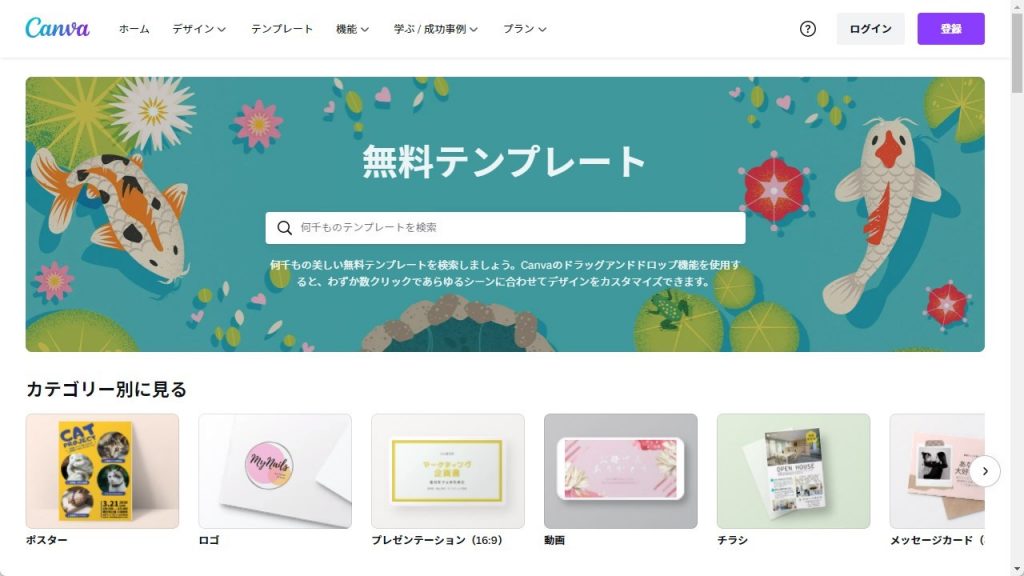The width and height of the screenshot is (1024, 576).
Task: Open テンプレート in the navigation bar
Action: click(282, 29)
